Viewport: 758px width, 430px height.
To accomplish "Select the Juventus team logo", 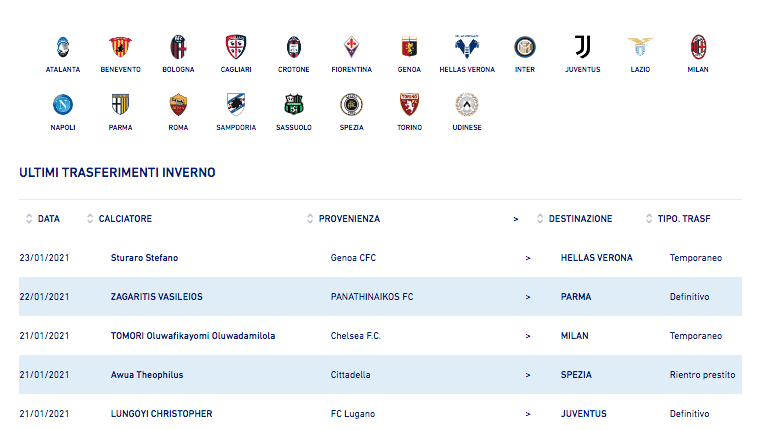I will click(582, 47).
